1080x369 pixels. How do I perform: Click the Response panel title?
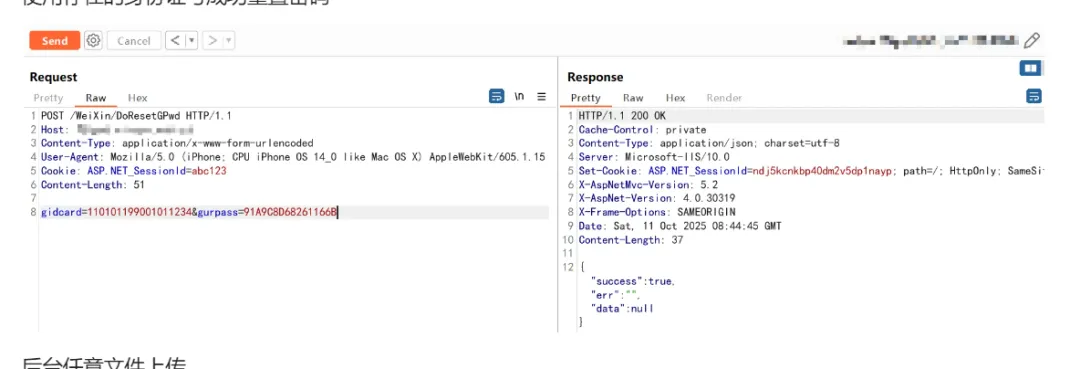595,77
